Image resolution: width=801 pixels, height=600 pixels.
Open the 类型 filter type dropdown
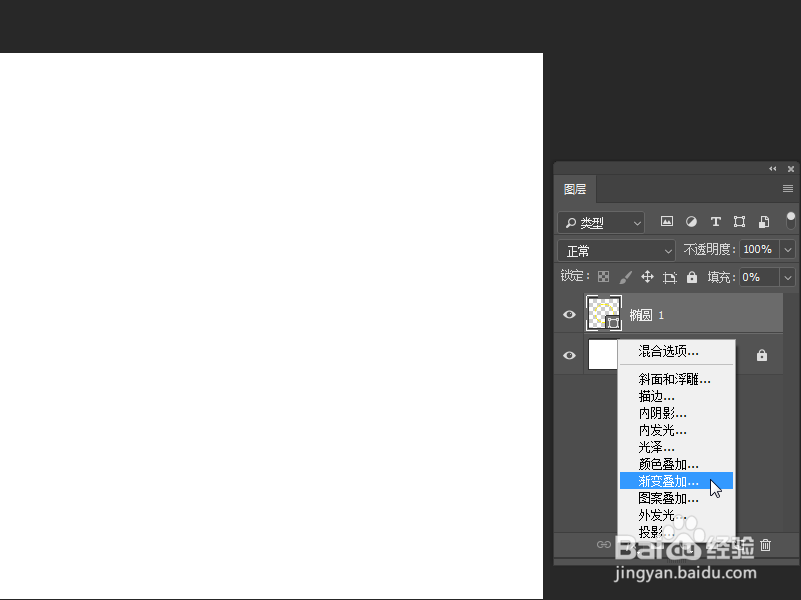[601, 223]
